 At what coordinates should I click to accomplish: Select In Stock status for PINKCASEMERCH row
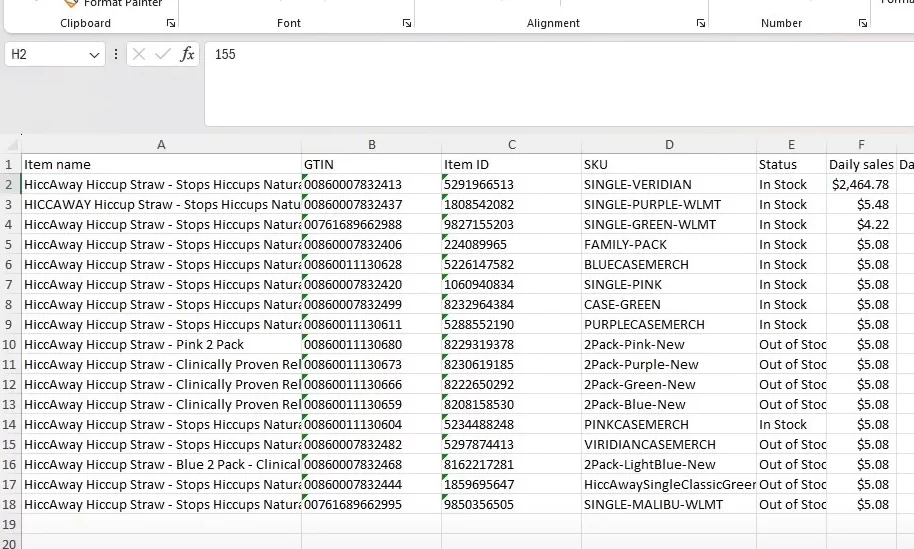pos(791,424)
